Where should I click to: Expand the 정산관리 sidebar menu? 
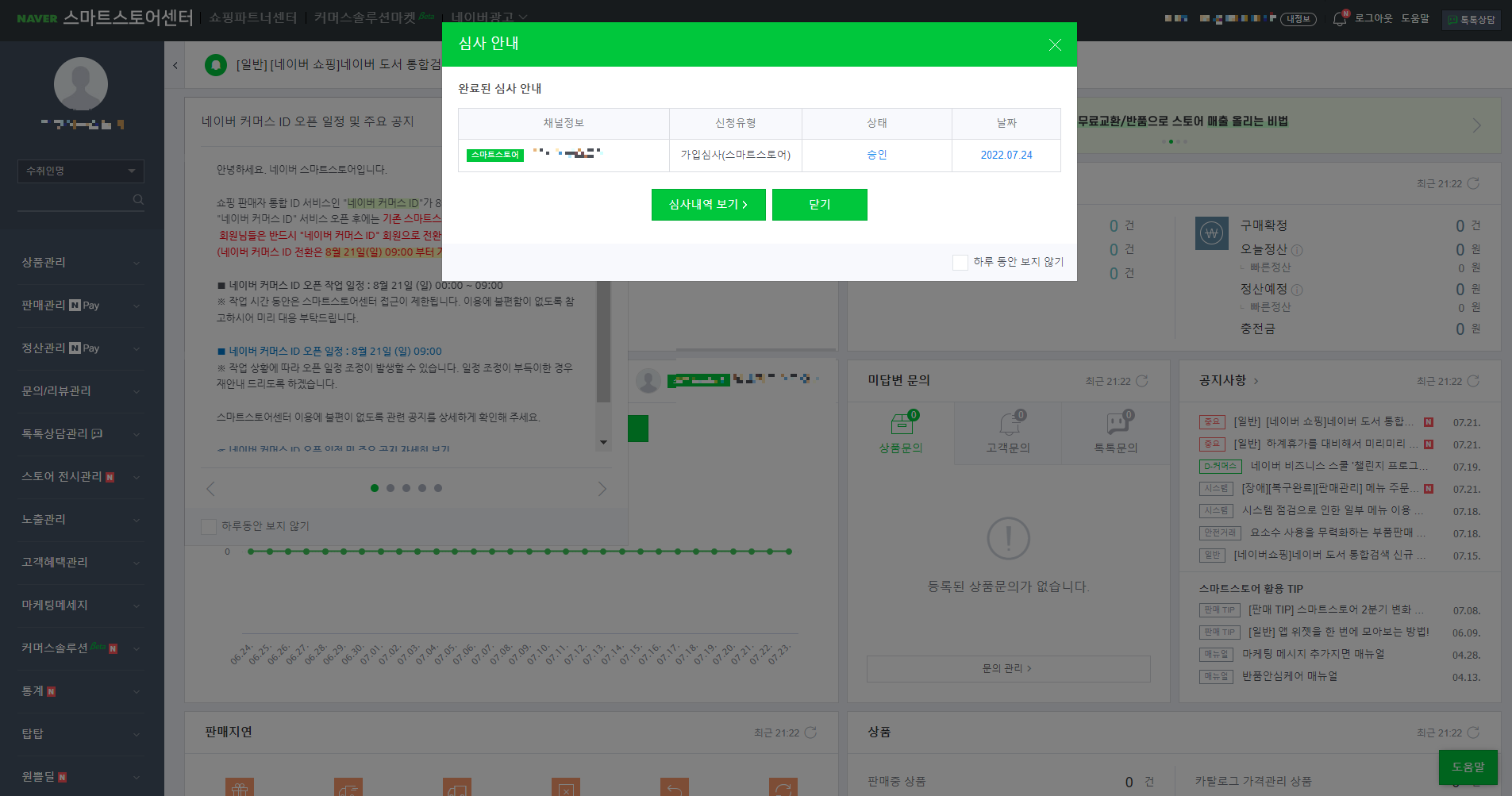pyautogui.click(x=81, y=348)
